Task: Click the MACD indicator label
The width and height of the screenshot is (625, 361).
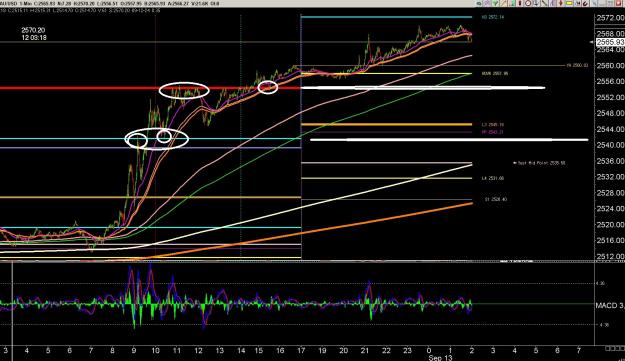Action: [x=610, y=305]
